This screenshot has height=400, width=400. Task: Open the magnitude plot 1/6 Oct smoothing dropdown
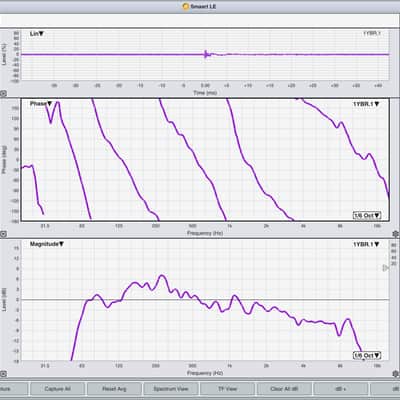pyautogui.click(x=367, y=356)
